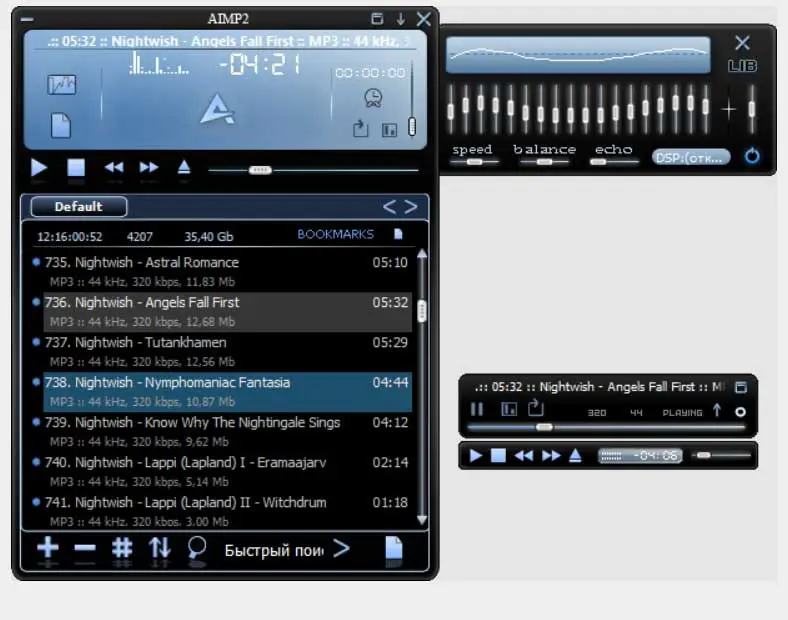Adjust speed slider in equalizer panel
Screen dimensions: 788x620
[x=474, y=162]
